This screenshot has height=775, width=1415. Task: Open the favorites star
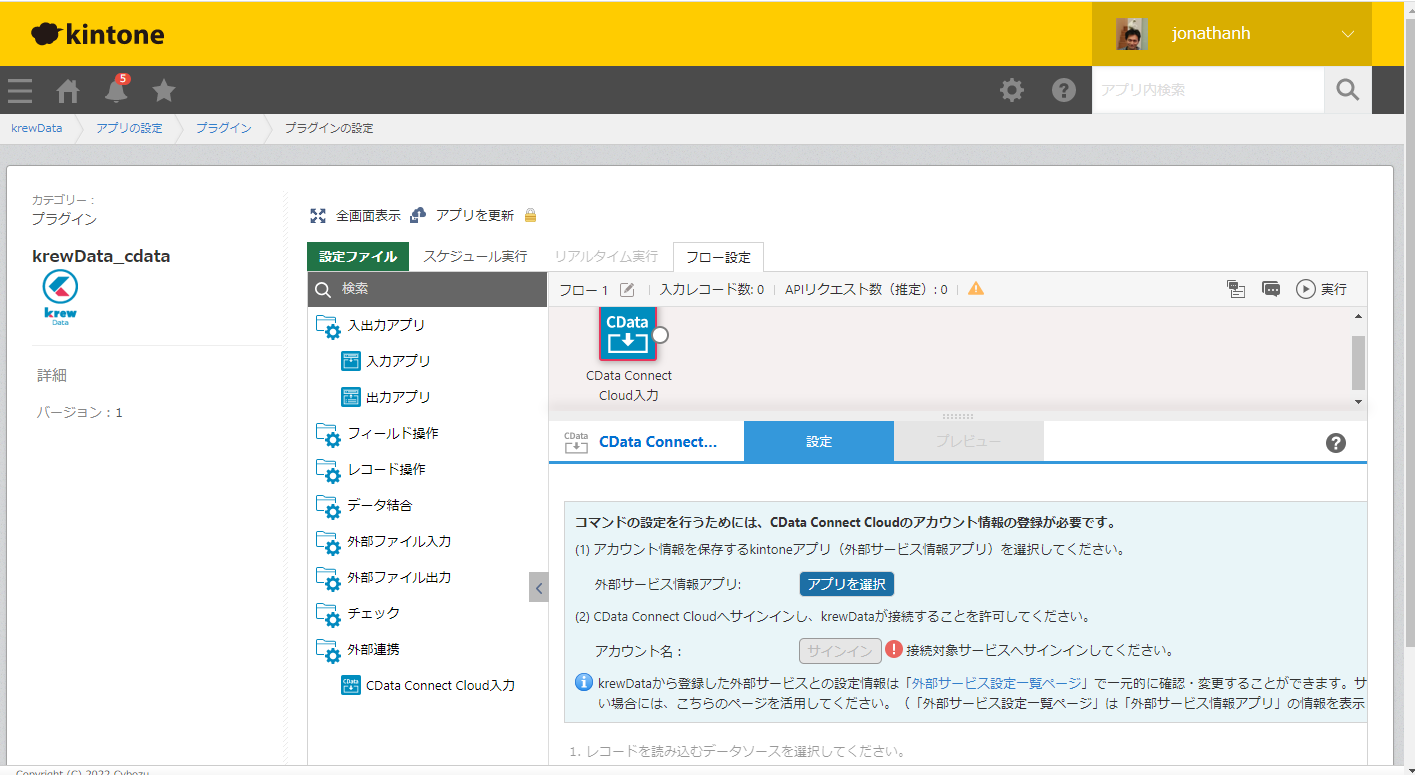[x=164, y=91]
